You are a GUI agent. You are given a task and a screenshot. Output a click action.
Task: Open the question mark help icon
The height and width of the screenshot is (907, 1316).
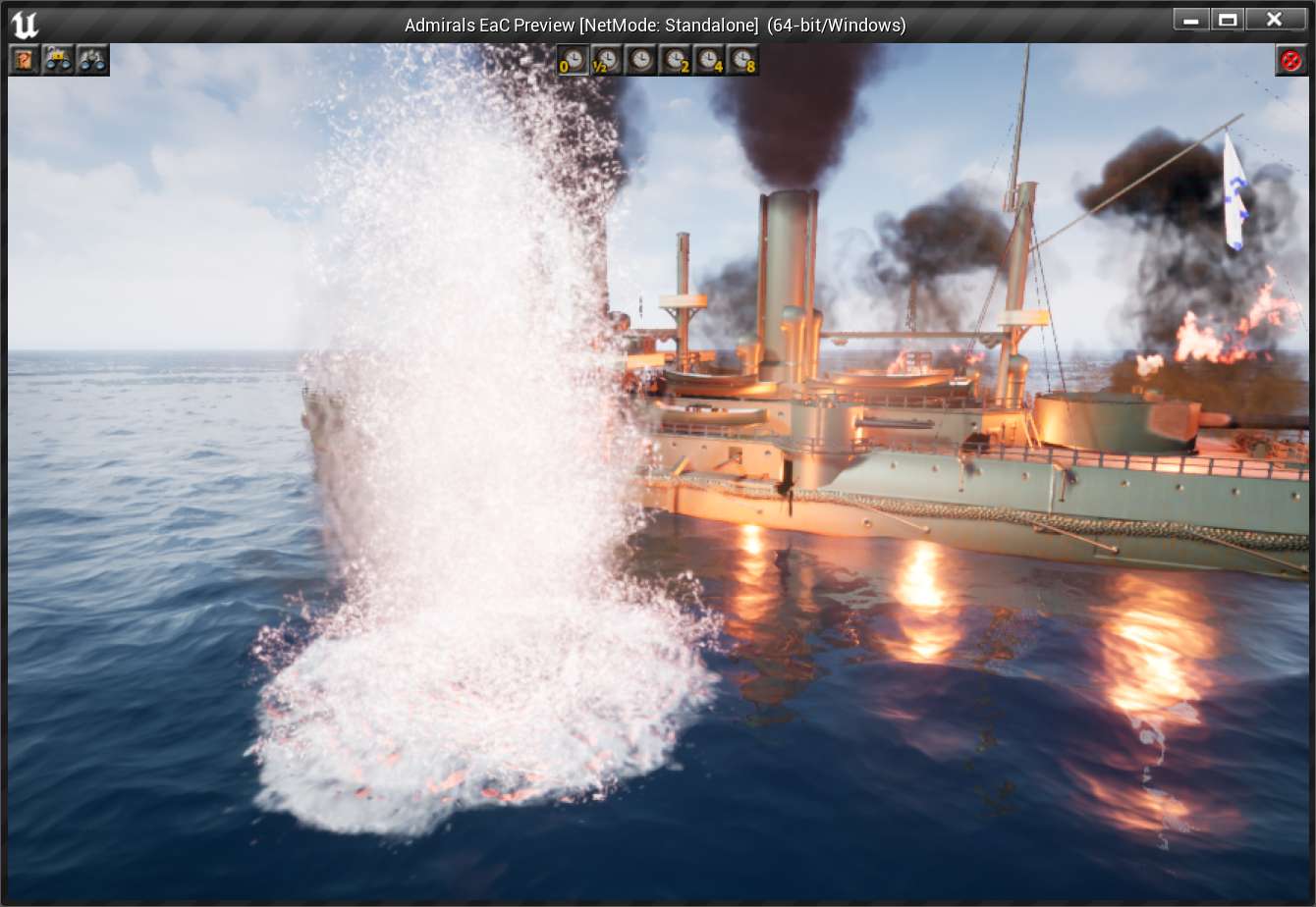coord(25,60)
